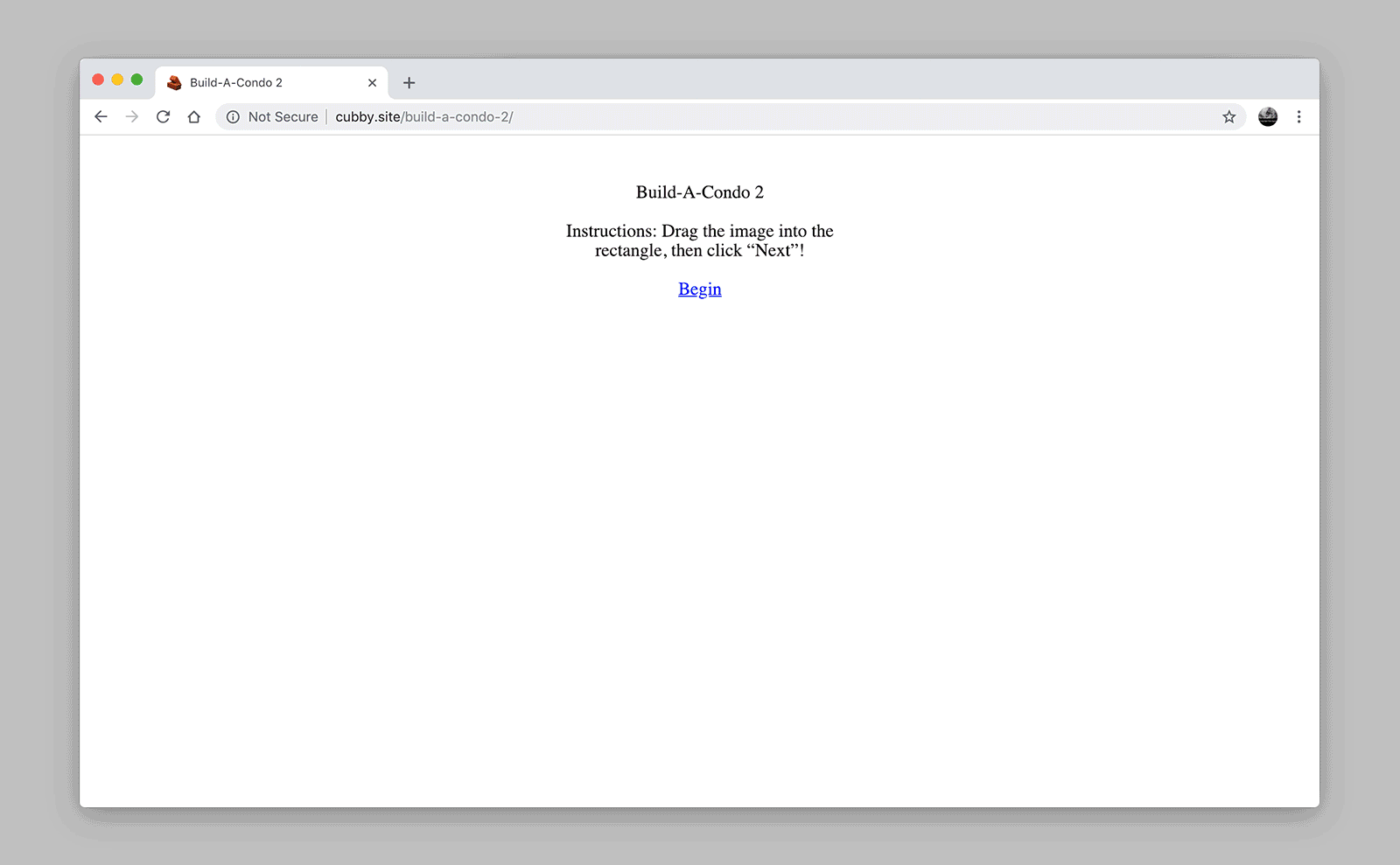
Task: Close the browser window with red button
Action: click(98, 80)
